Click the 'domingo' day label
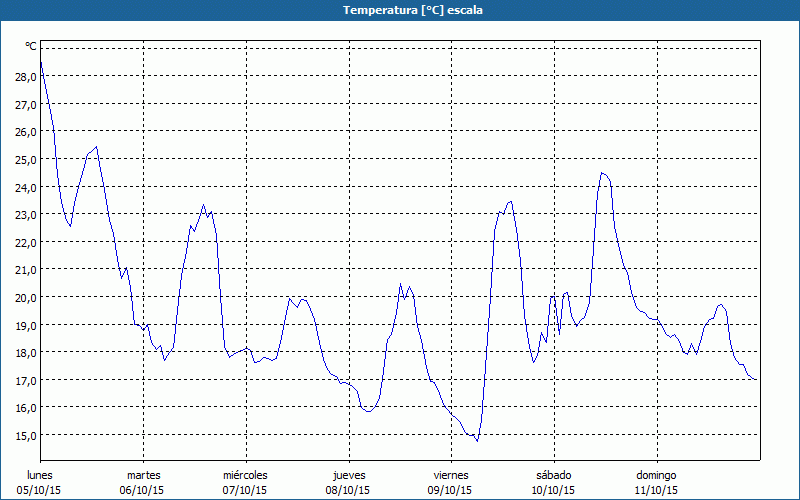This screenshot has height=500, width=800. point(656,475)
